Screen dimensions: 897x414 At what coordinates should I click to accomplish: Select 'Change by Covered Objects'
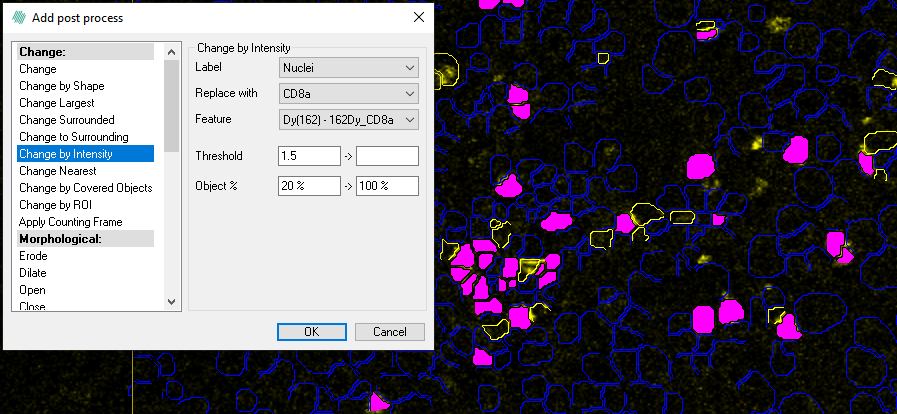85,188
